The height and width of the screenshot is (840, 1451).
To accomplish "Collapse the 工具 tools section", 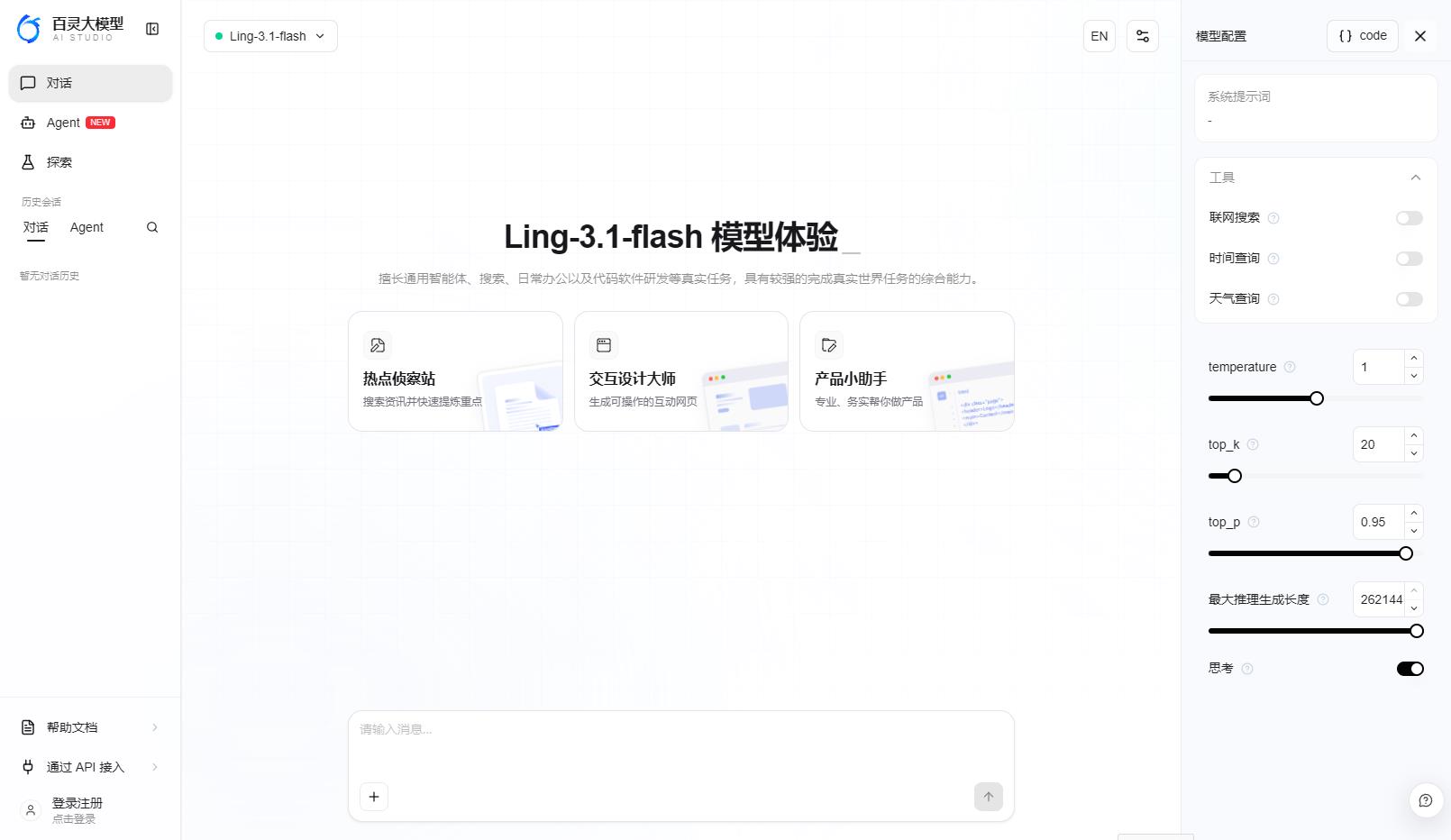I will 1416,178.
